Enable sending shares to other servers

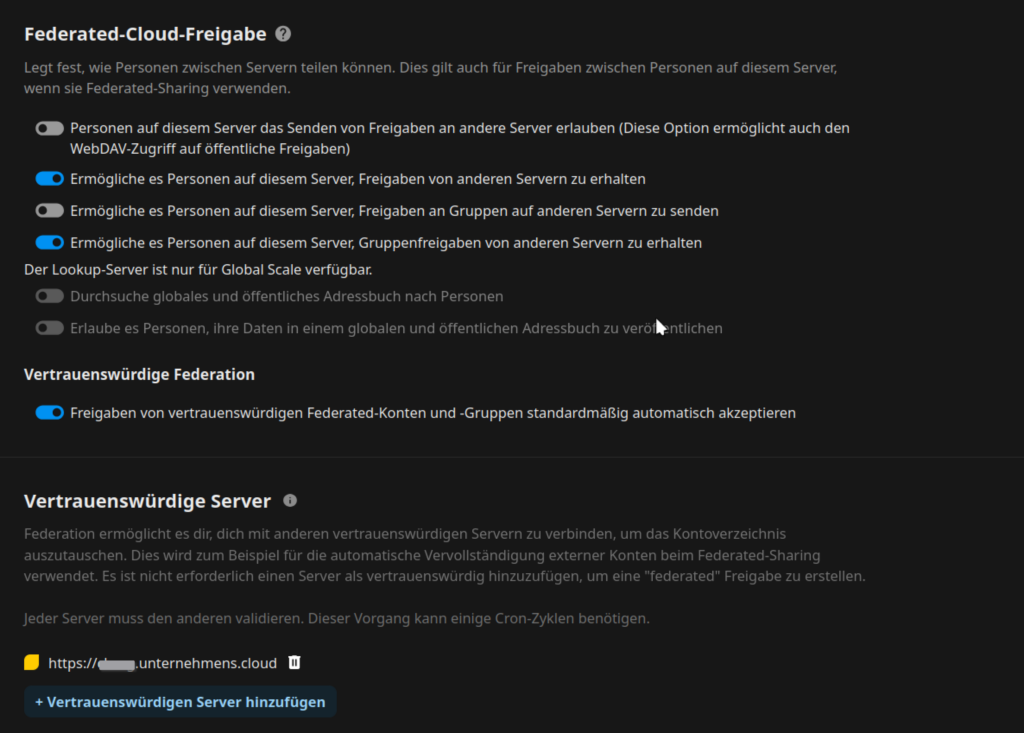point(49,129)
